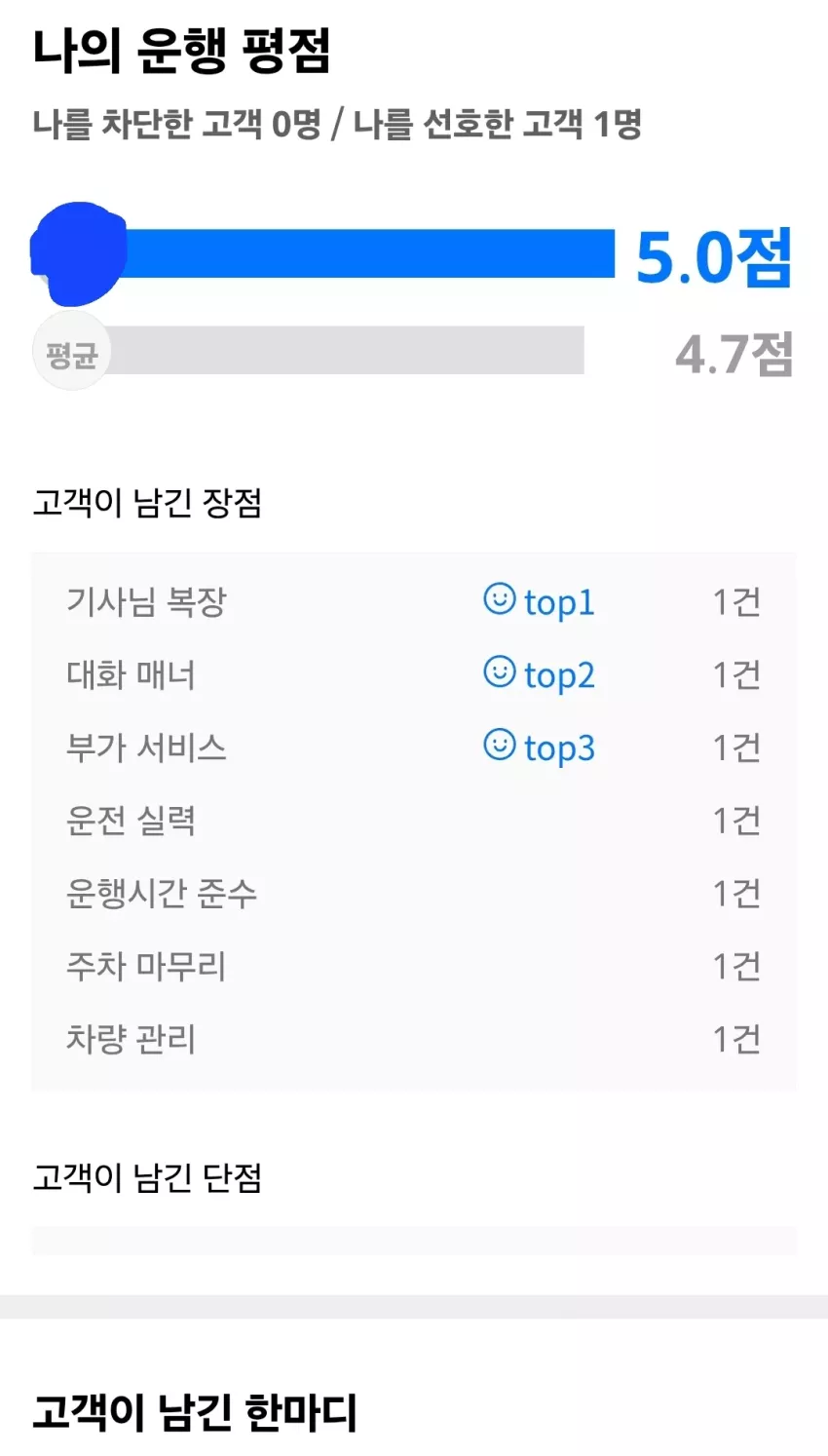The width and height of the screenshot is (828, 1456).
Task: Tap the 4.7점 average score text
Action: tap(734, 354)
